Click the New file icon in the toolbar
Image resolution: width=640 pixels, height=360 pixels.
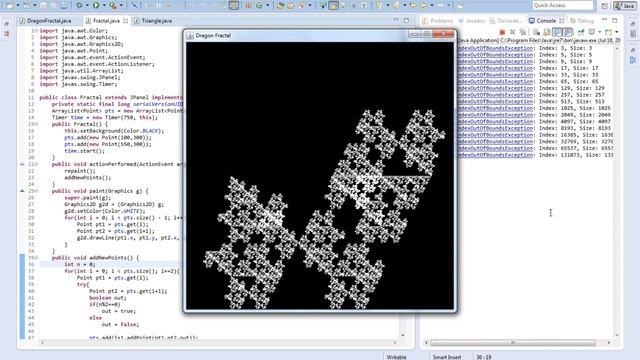pos(10,5)
